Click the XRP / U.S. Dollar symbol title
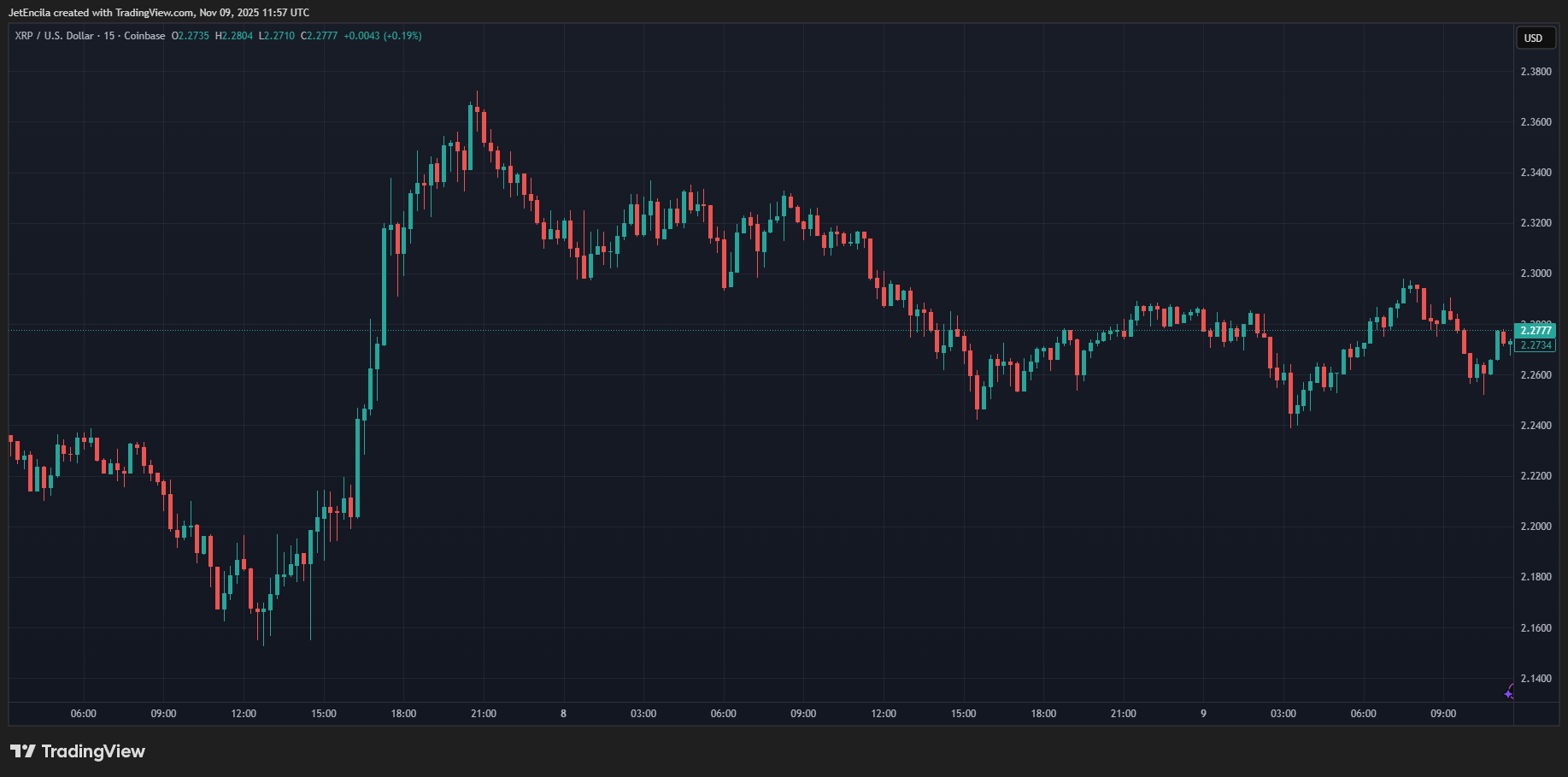This screenshot has width=1568, height=777. (54, 36)
